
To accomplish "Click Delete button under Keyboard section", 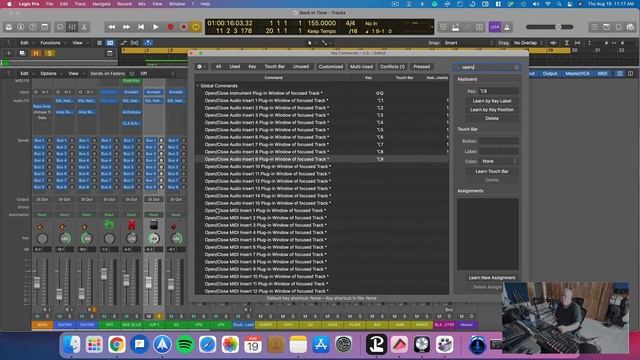I will [x=492, y=118].
